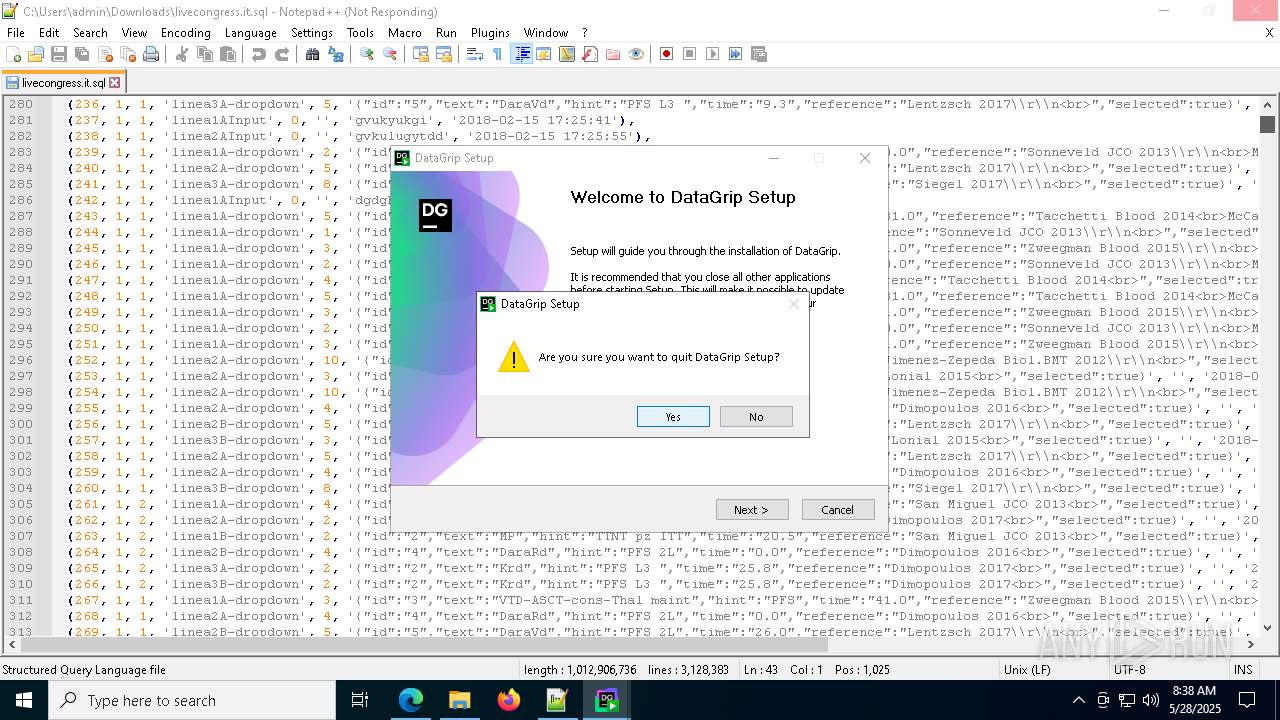Open Folder as Workspace toolbar icon

(613, 54)
